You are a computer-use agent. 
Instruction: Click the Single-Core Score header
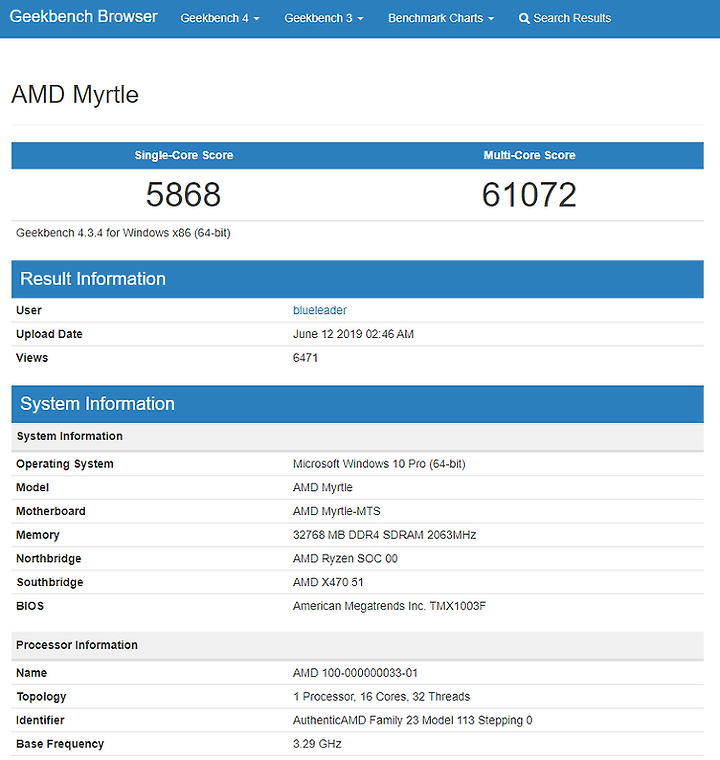point(184,156)
